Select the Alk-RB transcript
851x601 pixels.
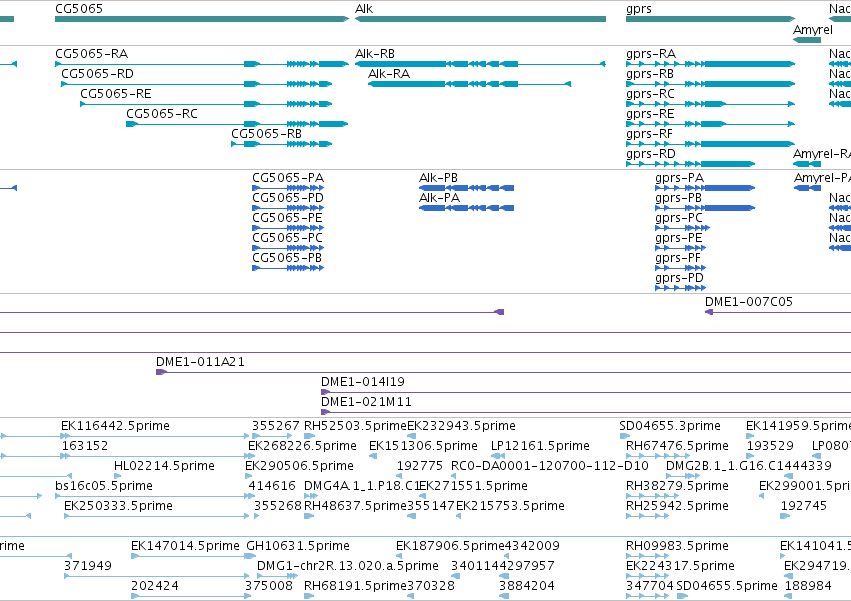tap(480, 64)
